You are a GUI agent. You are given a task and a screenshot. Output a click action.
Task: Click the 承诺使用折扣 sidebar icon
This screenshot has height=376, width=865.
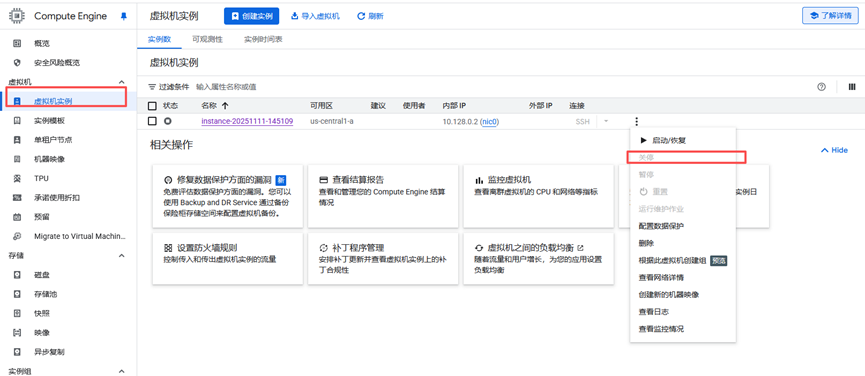click(17, 198)
